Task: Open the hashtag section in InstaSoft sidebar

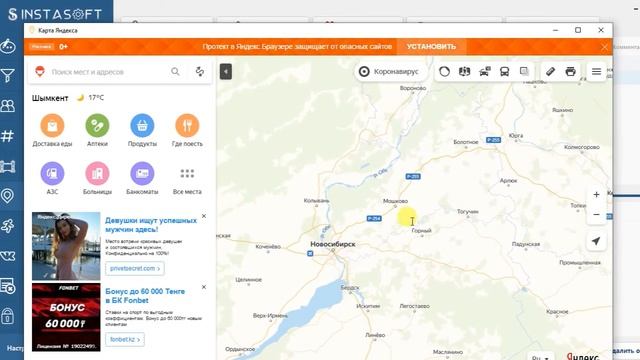Action: click(8, 136)
